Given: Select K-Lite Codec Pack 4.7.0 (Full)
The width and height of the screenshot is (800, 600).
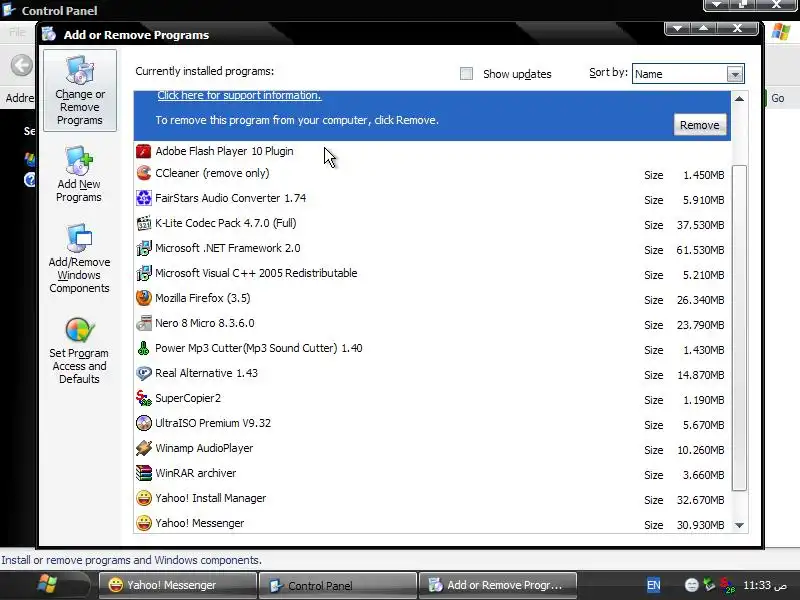Looking at the screenshot, I should [x=433, y=223].
